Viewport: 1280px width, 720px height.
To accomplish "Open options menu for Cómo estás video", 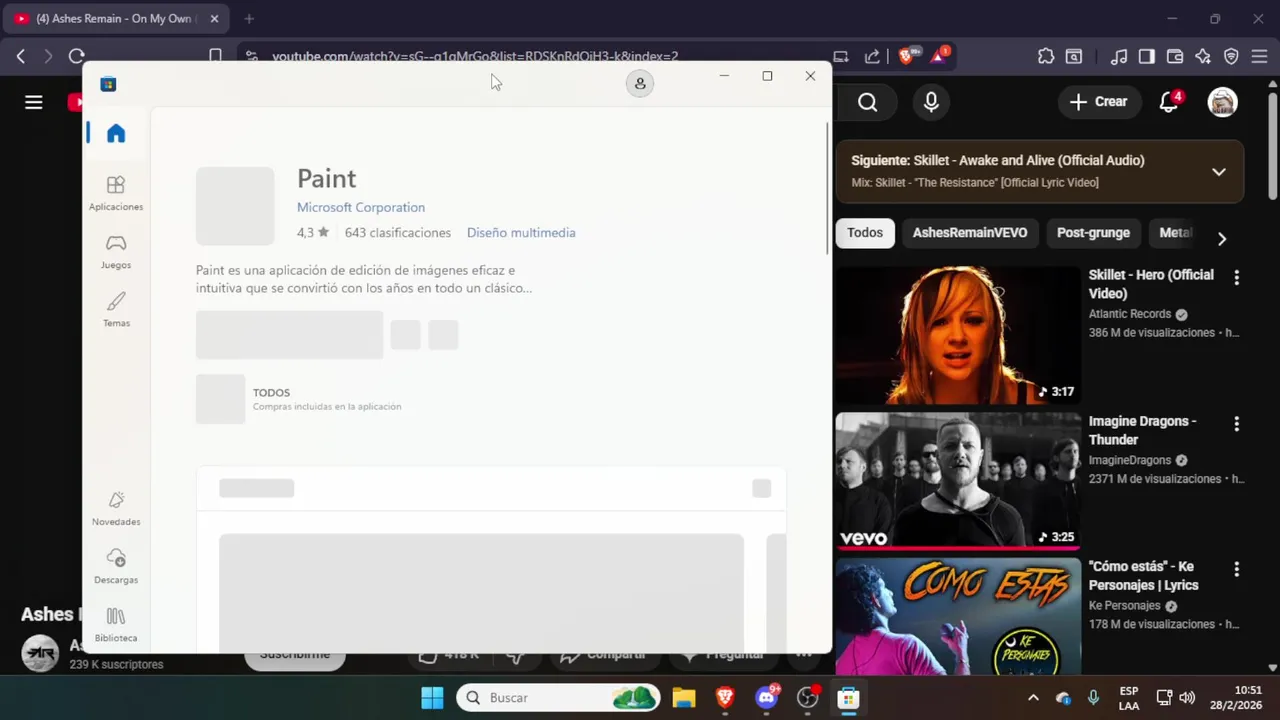I will [x=1236, y=570].
